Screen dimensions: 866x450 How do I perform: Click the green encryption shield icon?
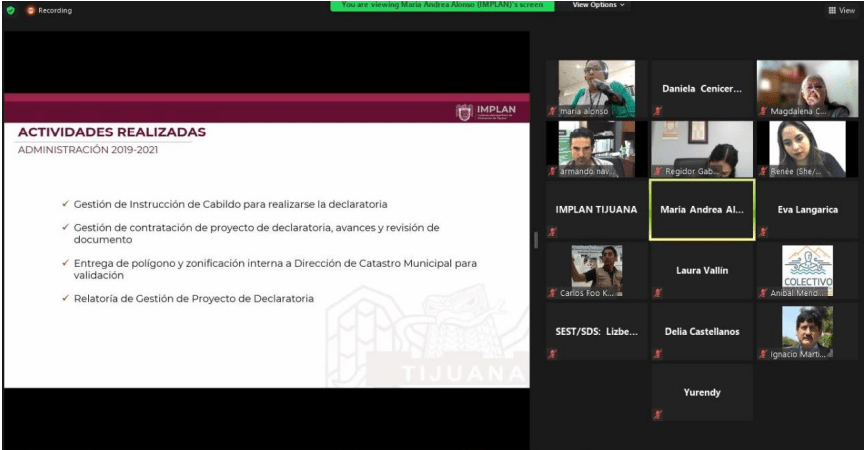(11, 10)
